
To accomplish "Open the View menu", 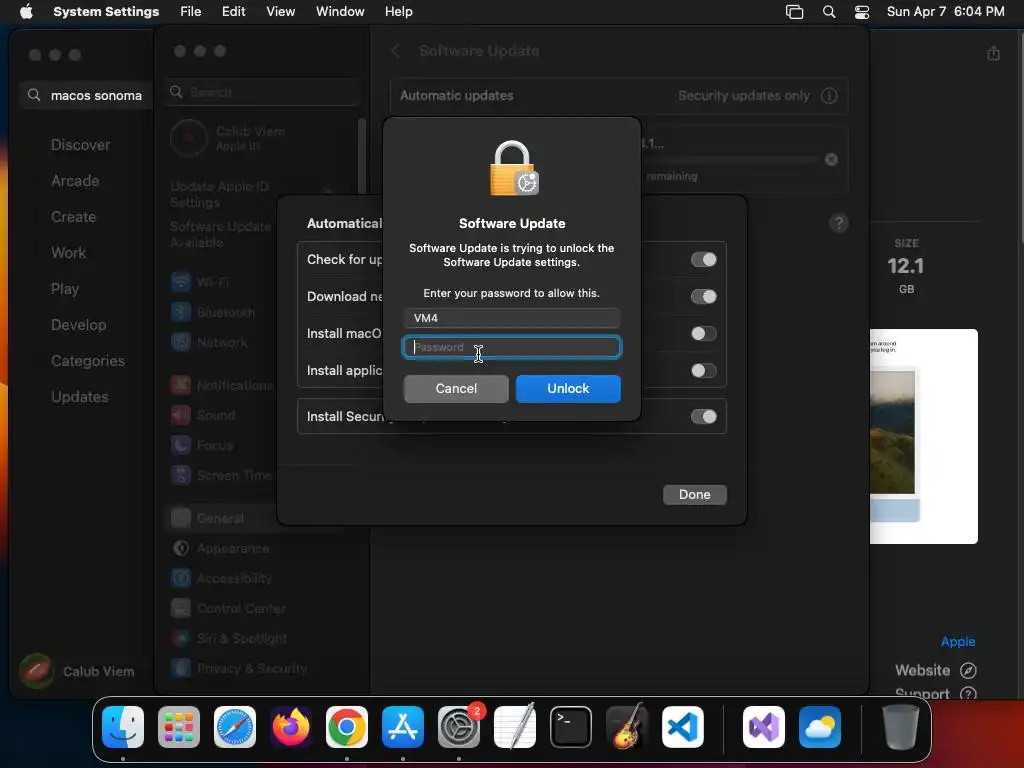I will [x=280, y=12].
